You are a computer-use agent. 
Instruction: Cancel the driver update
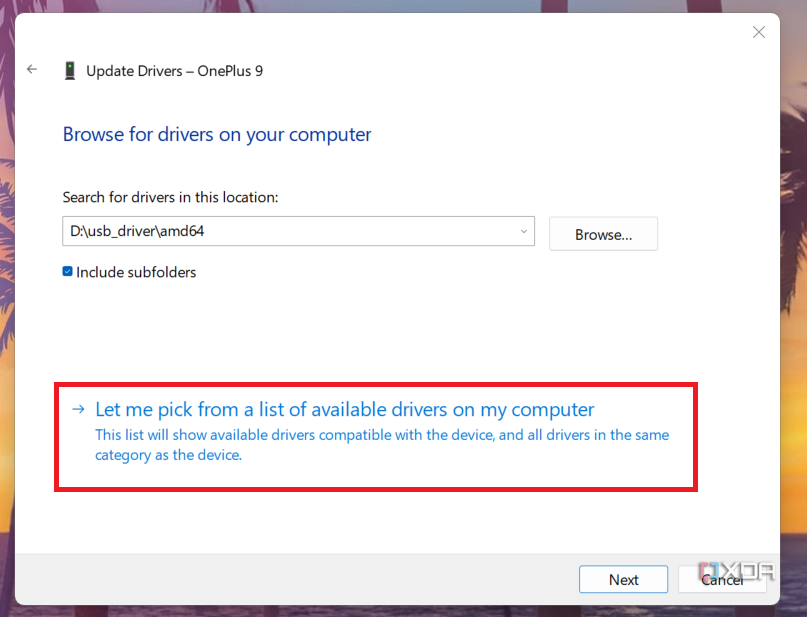(x=722, y=579)
